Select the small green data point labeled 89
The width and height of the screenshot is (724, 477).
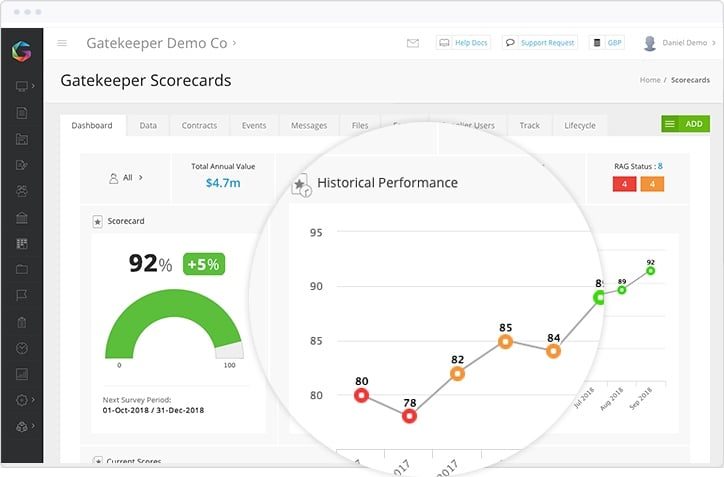[622, 290]
